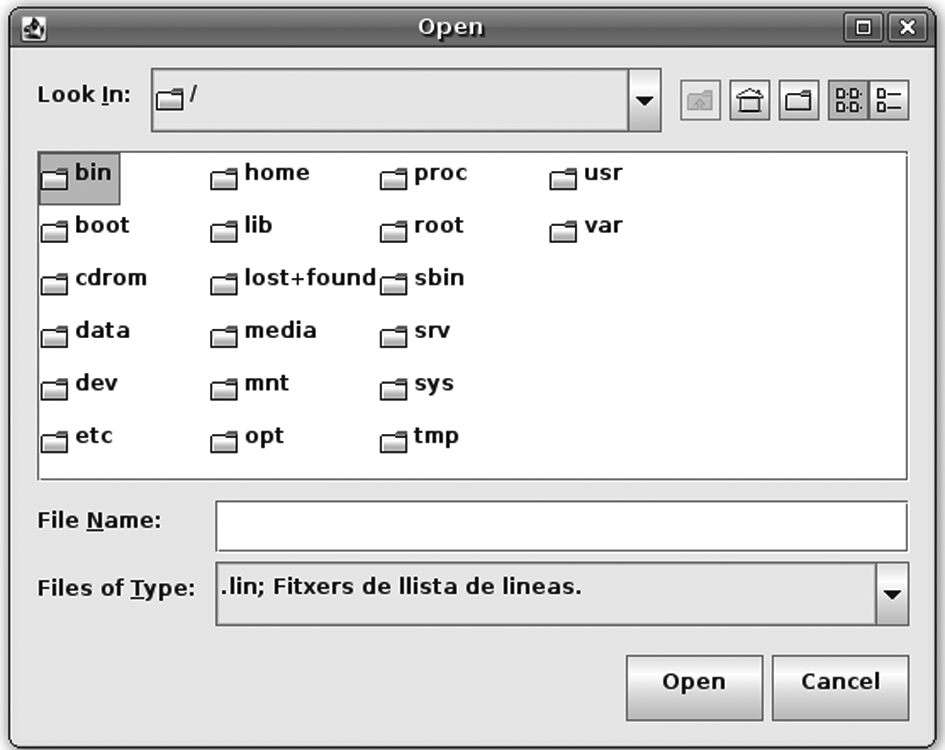Select the media folder

[263, 334]
